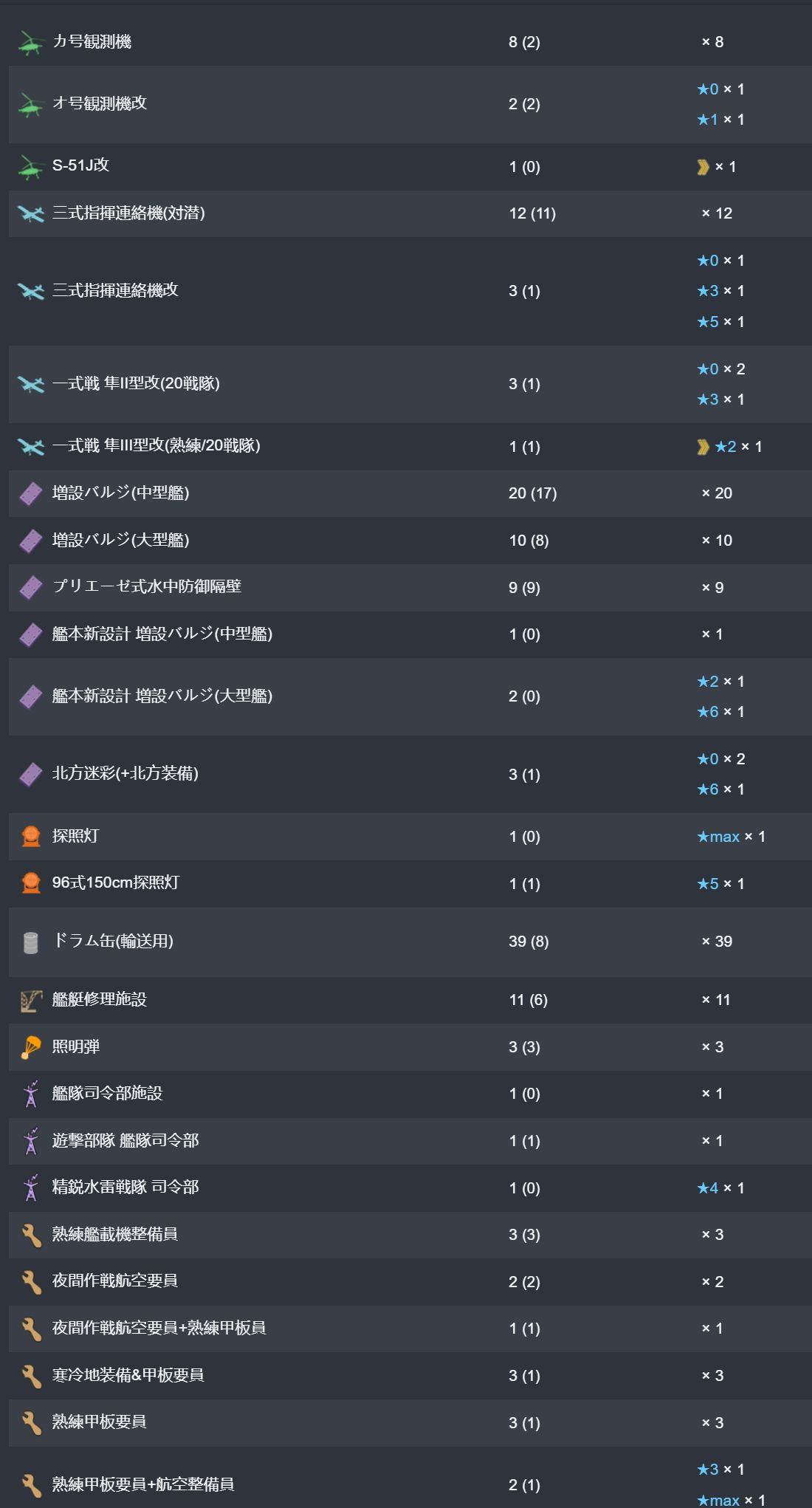812x1508 pixels.
Task: Click the S-51J改 helicopter icon
Action: (x=30, y=167)
